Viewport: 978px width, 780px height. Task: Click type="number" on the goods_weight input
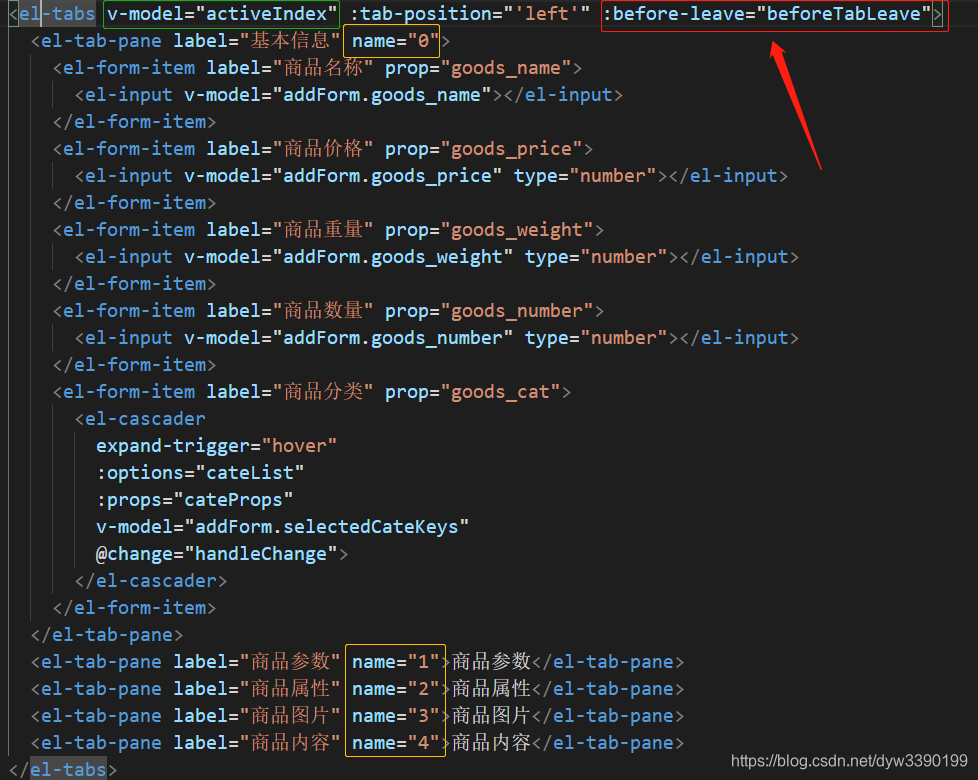(x=596, y=257)
